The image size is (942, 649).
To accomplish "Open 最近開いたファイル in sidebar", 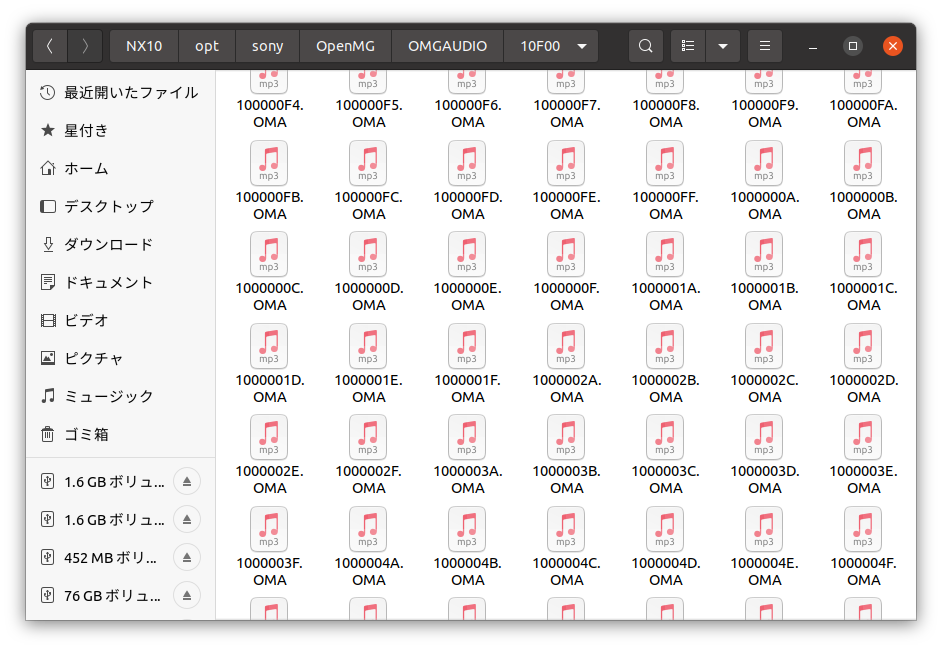I will point(120,93).
